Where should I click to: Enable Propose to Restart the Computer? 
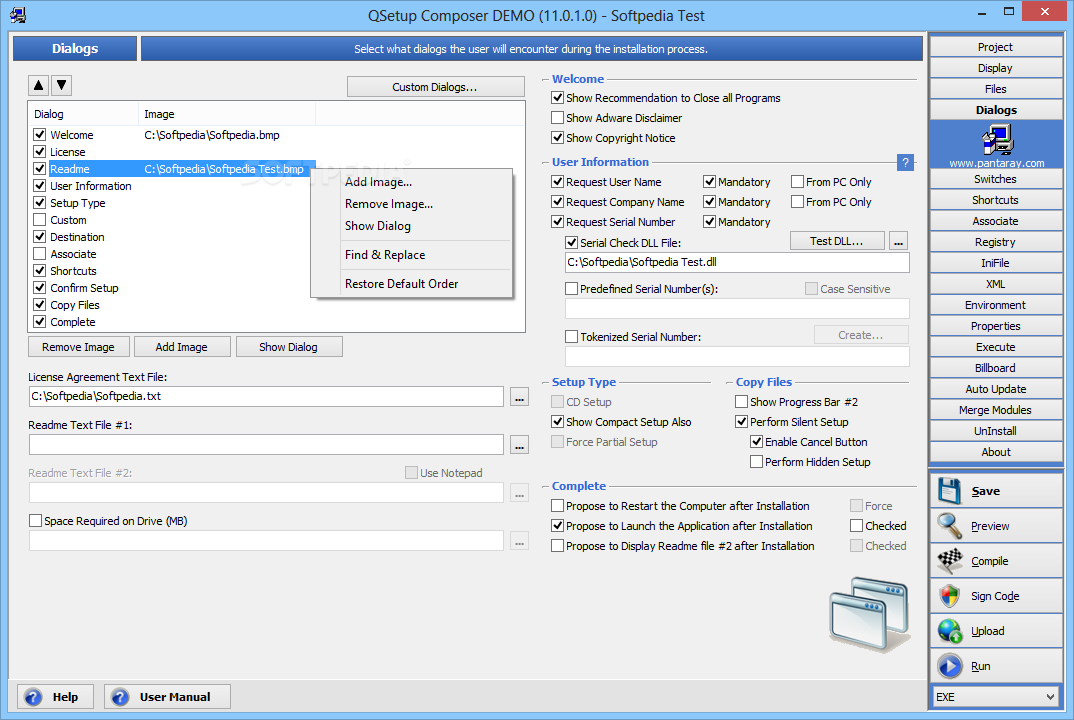[558, 506]
